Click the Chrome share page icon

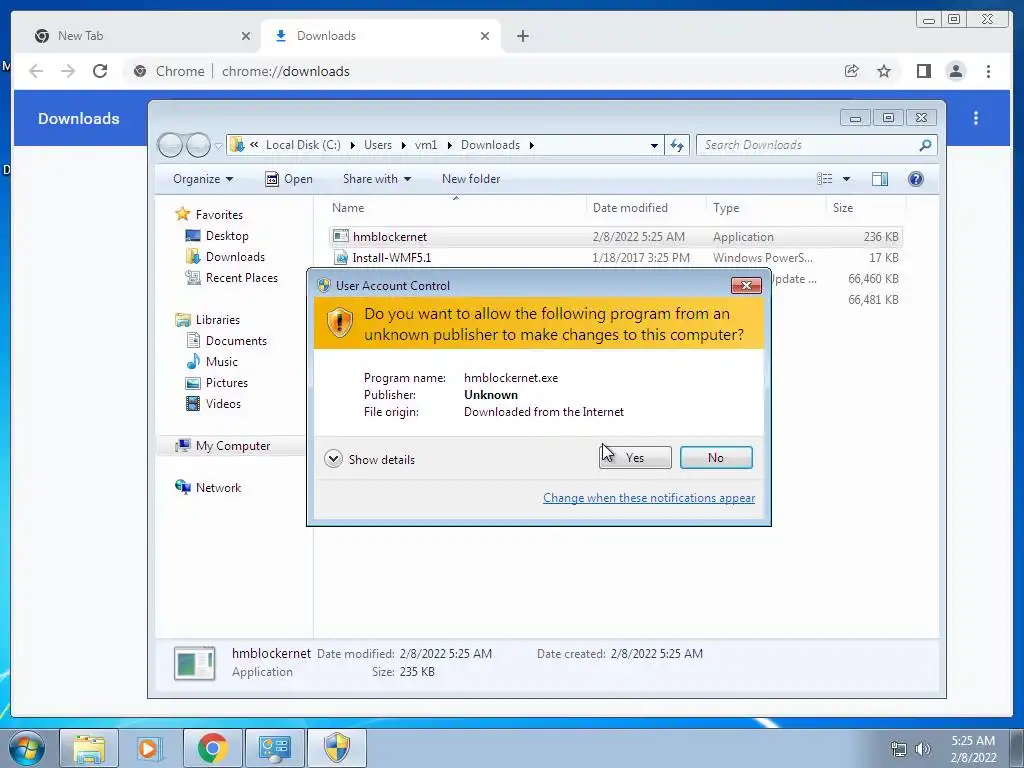tap(852, 71)
